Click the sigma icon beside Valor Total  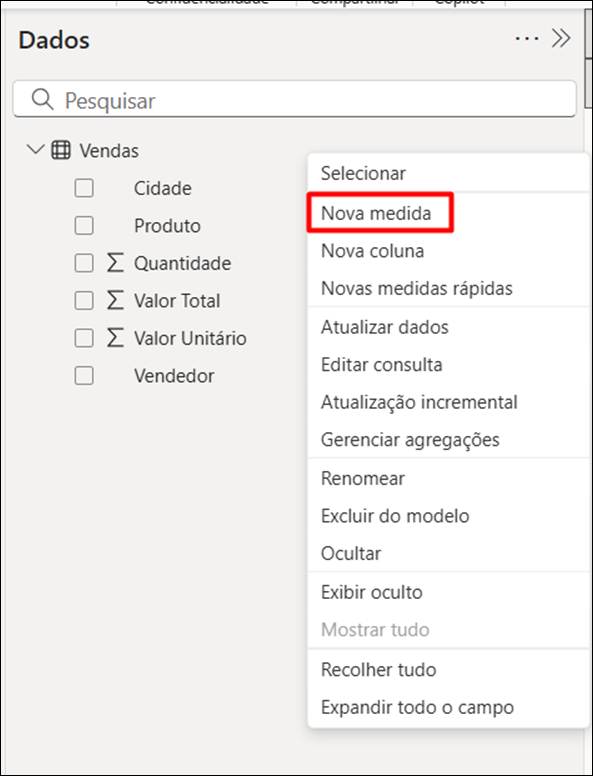coord(115,301)
